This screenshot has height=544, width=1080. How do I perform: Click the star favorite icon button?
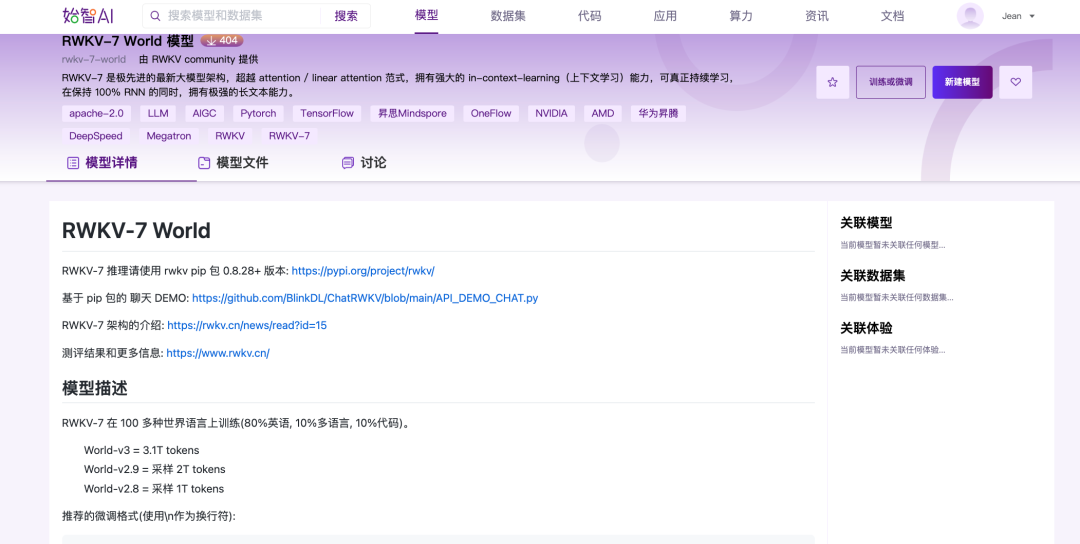(x=832, y=82)
